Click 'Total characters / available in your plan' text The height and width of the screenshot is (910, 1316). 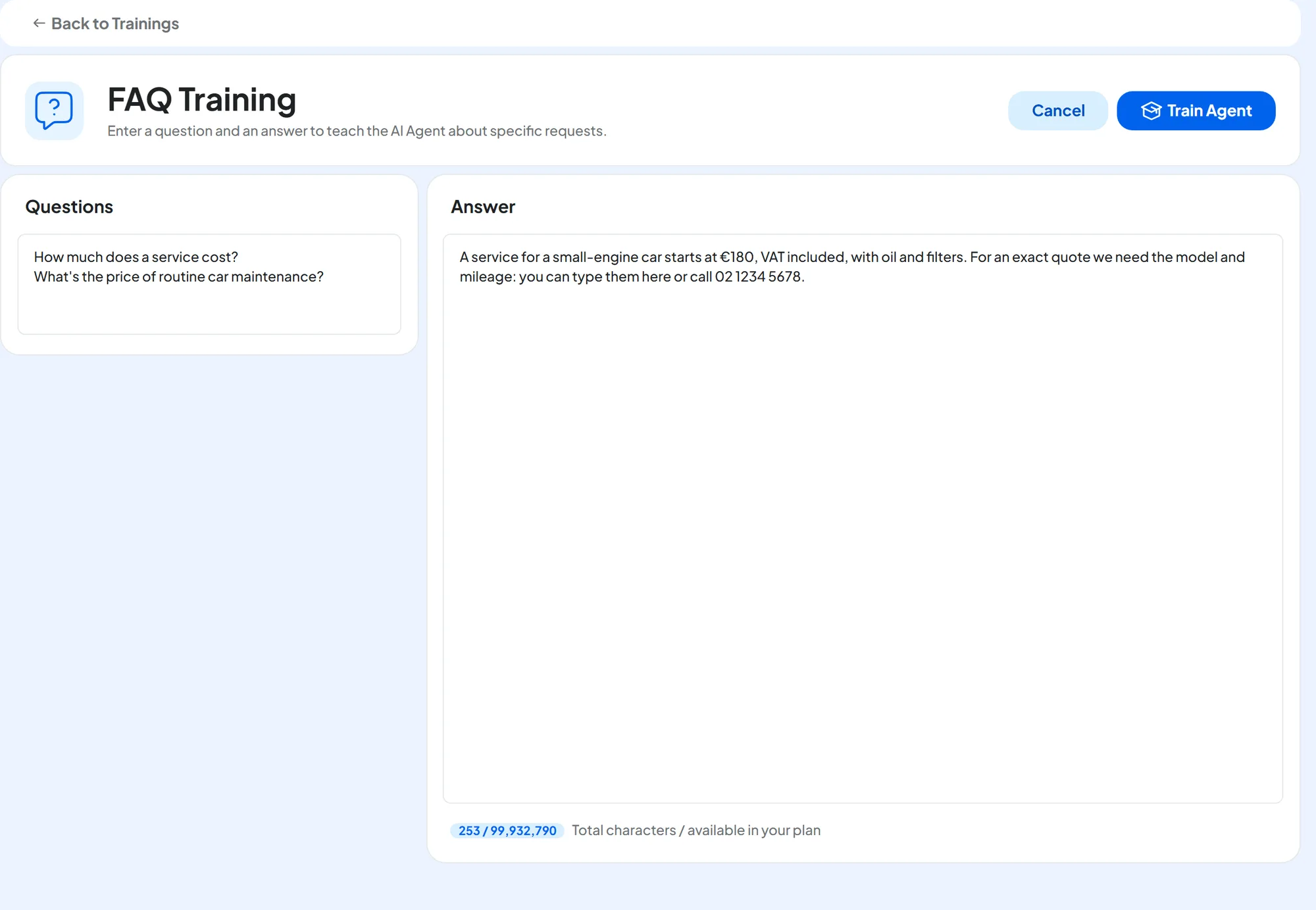[696, 830]
